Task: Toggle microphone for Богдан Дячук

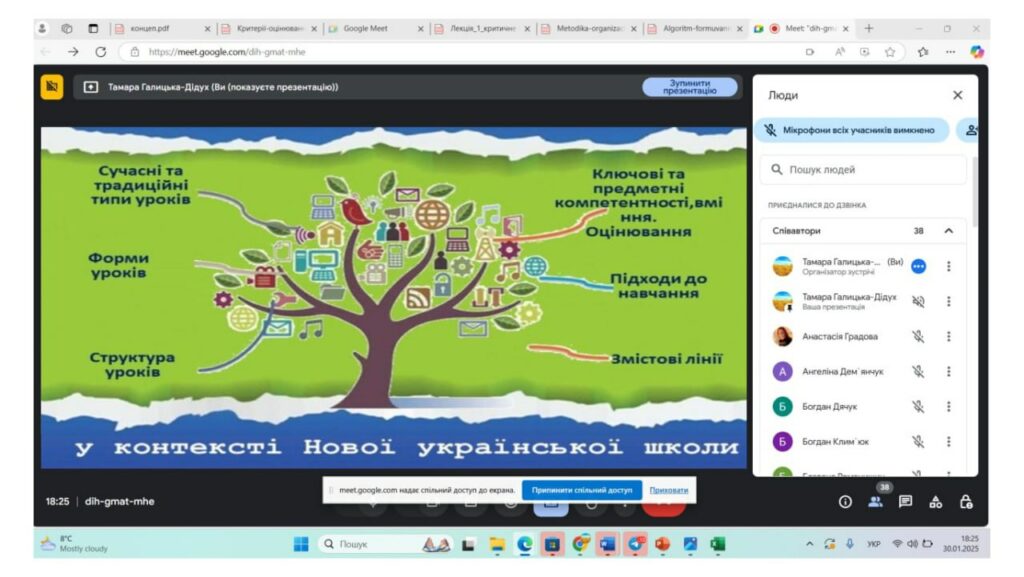Action: 918,406
